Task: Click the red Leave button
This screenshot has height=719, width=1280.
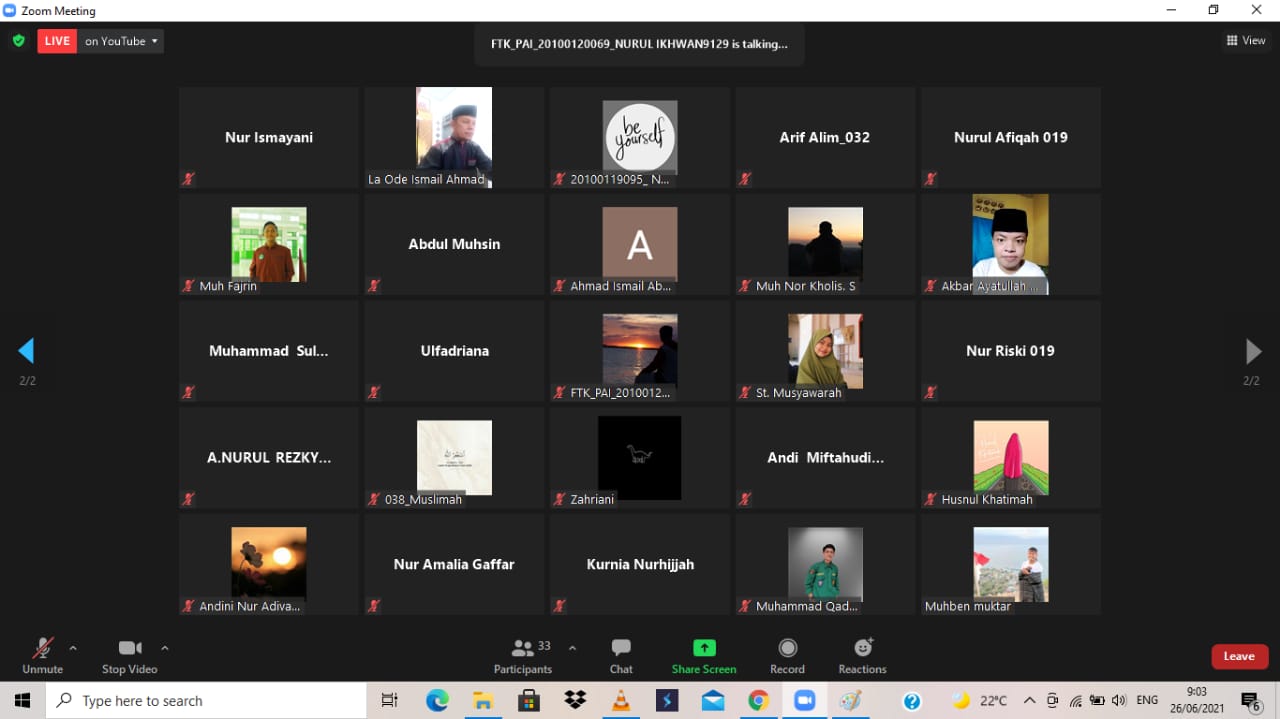Action: (1239, 656)
